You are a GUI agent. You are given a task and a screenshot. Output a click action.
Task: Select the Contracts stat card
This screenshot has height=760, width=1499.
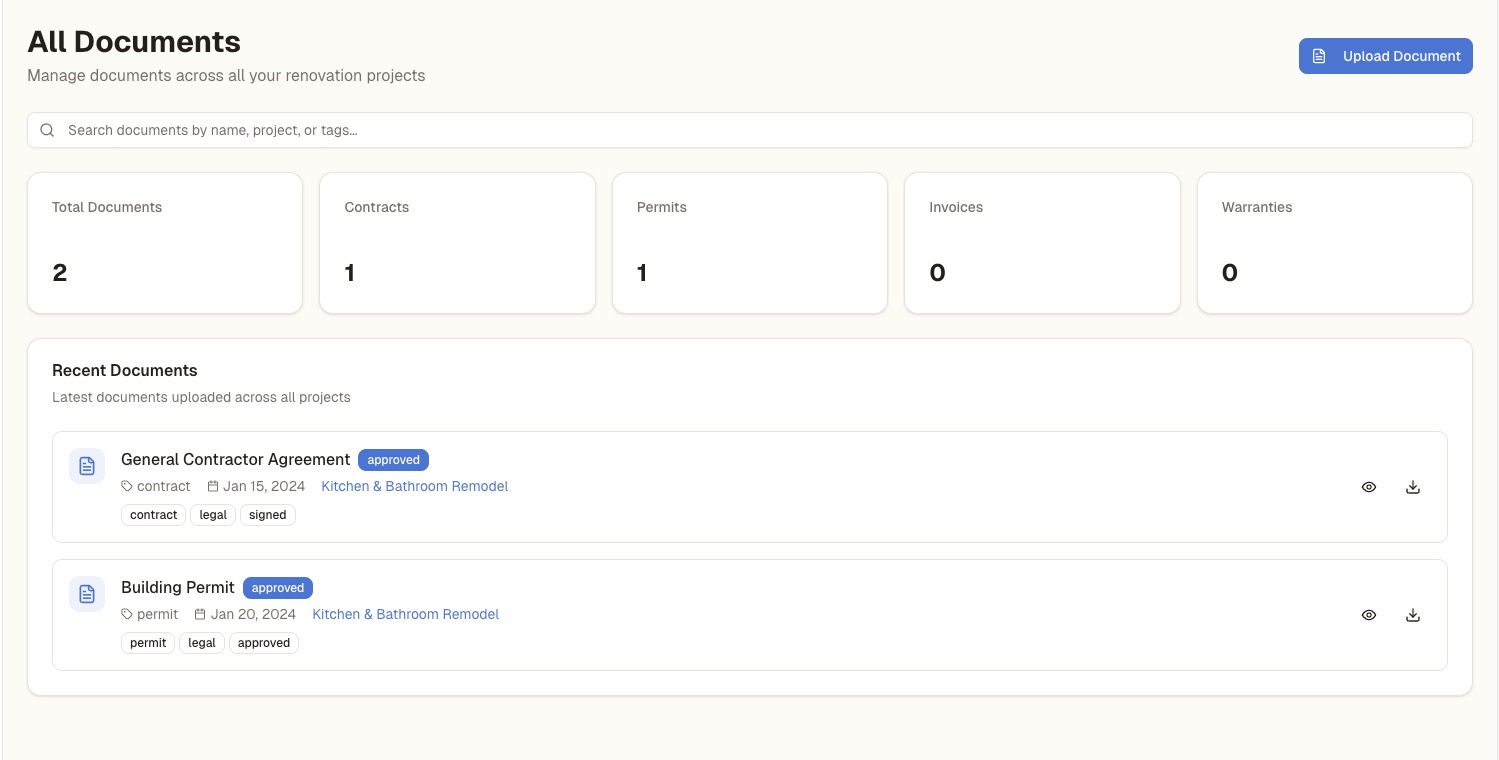click(457, 242)
